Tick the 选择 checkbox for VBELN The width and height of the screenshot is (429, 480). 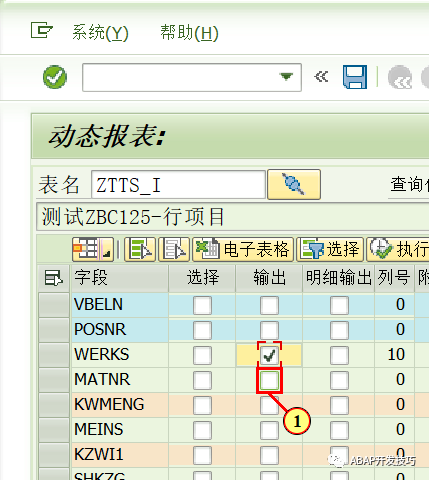point(202,305)
